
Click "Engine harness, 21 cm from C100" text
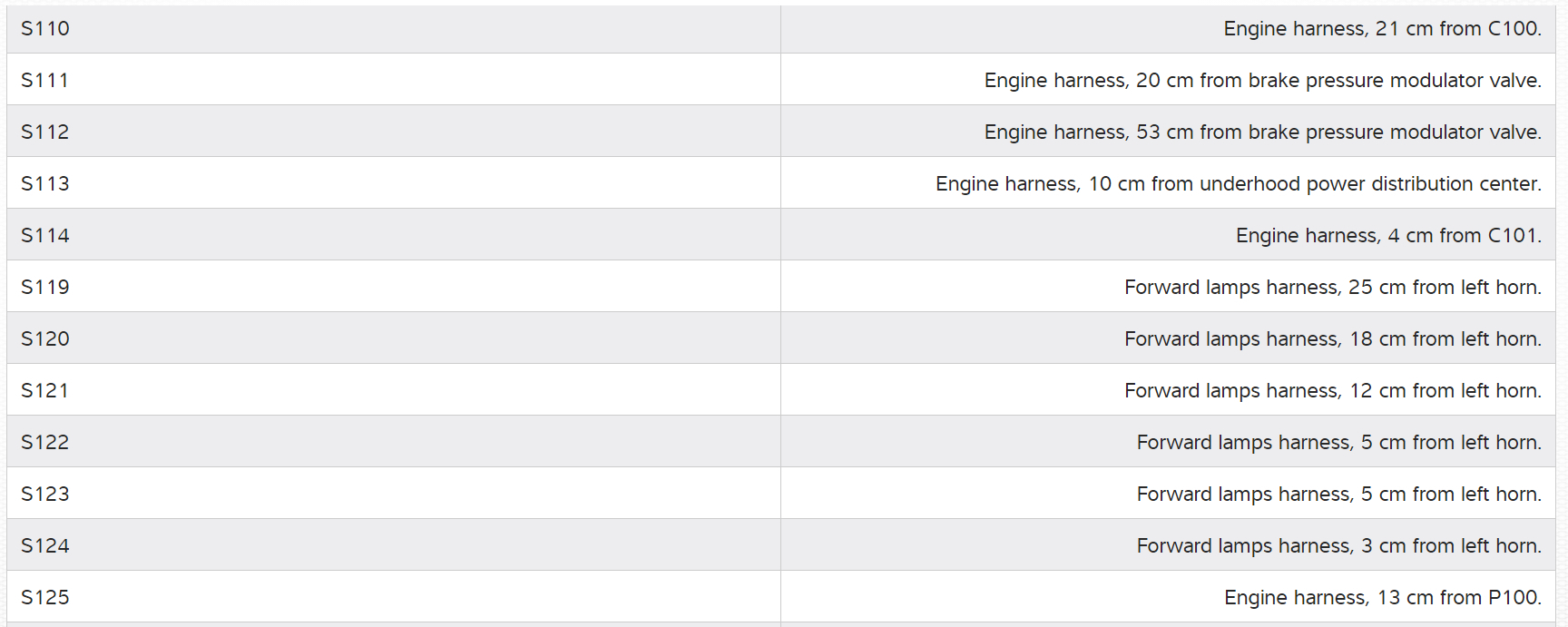coord(1382,29)
